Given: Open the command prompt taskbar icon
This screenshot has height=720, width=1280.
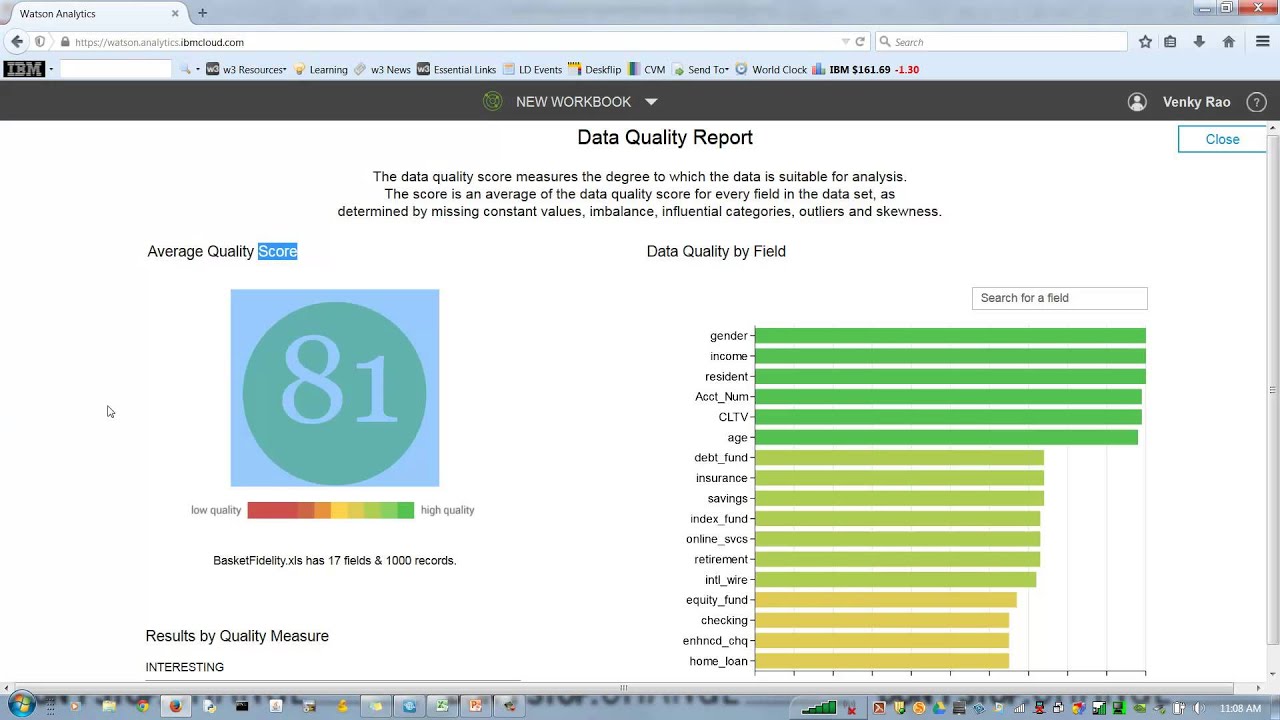Looking at the screenshot, I should point(242,706).
